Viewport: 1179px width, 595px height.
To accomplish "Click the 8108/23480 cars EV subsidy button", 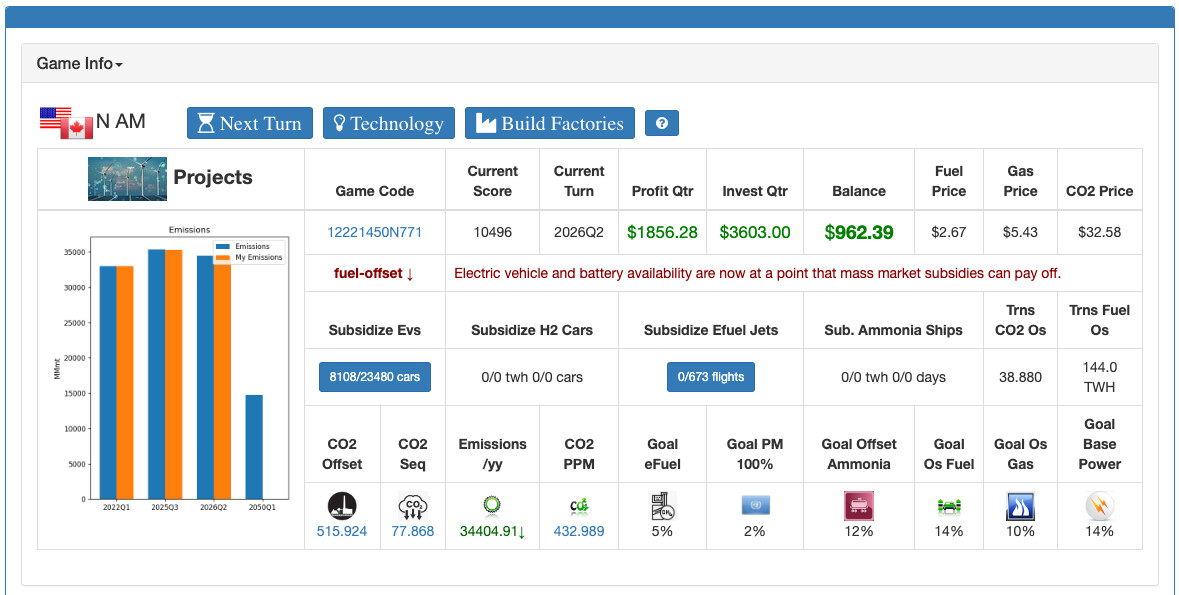I will 374,377.
